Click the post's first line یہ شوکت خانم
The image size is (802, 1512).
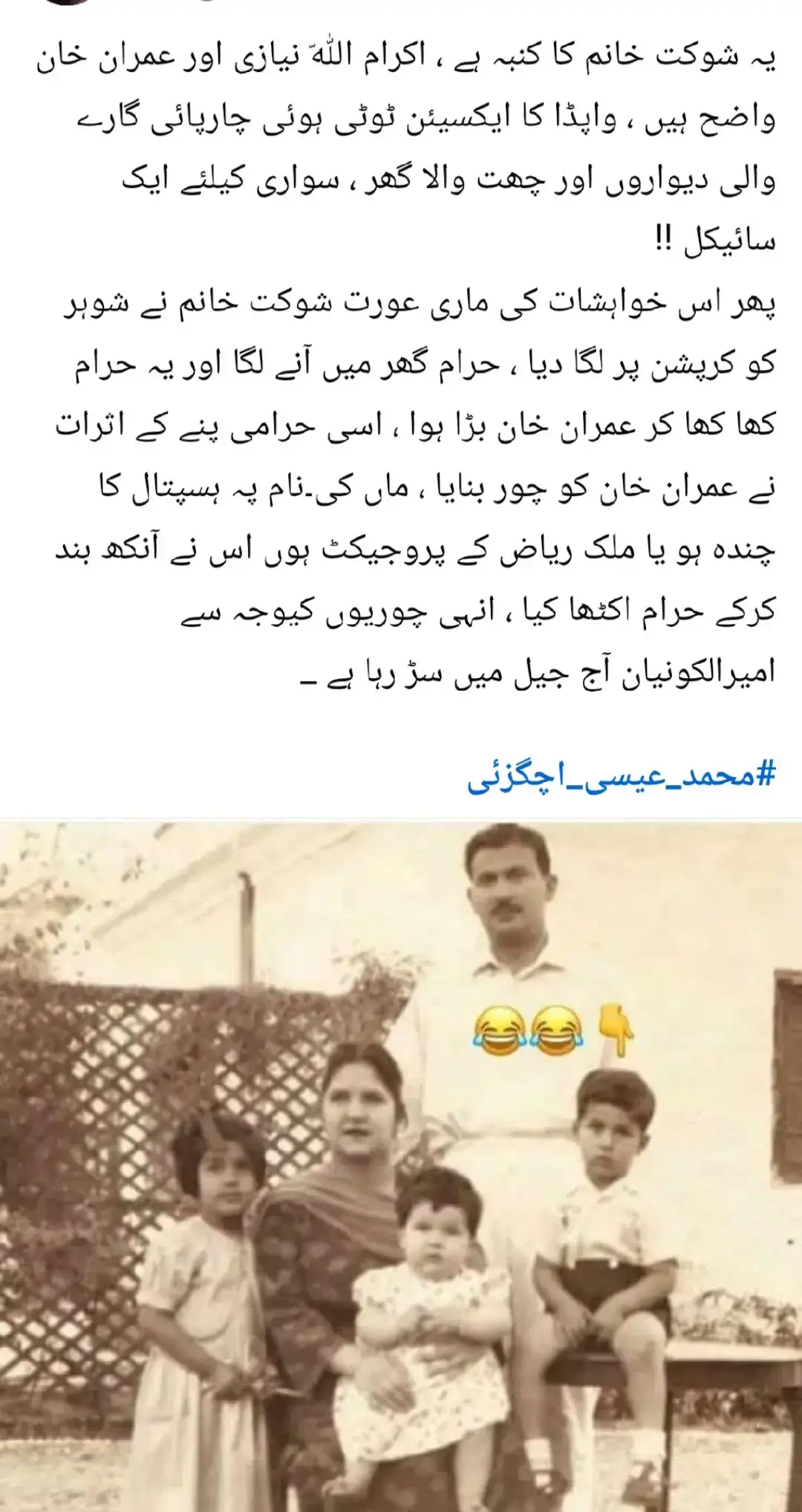406,58
